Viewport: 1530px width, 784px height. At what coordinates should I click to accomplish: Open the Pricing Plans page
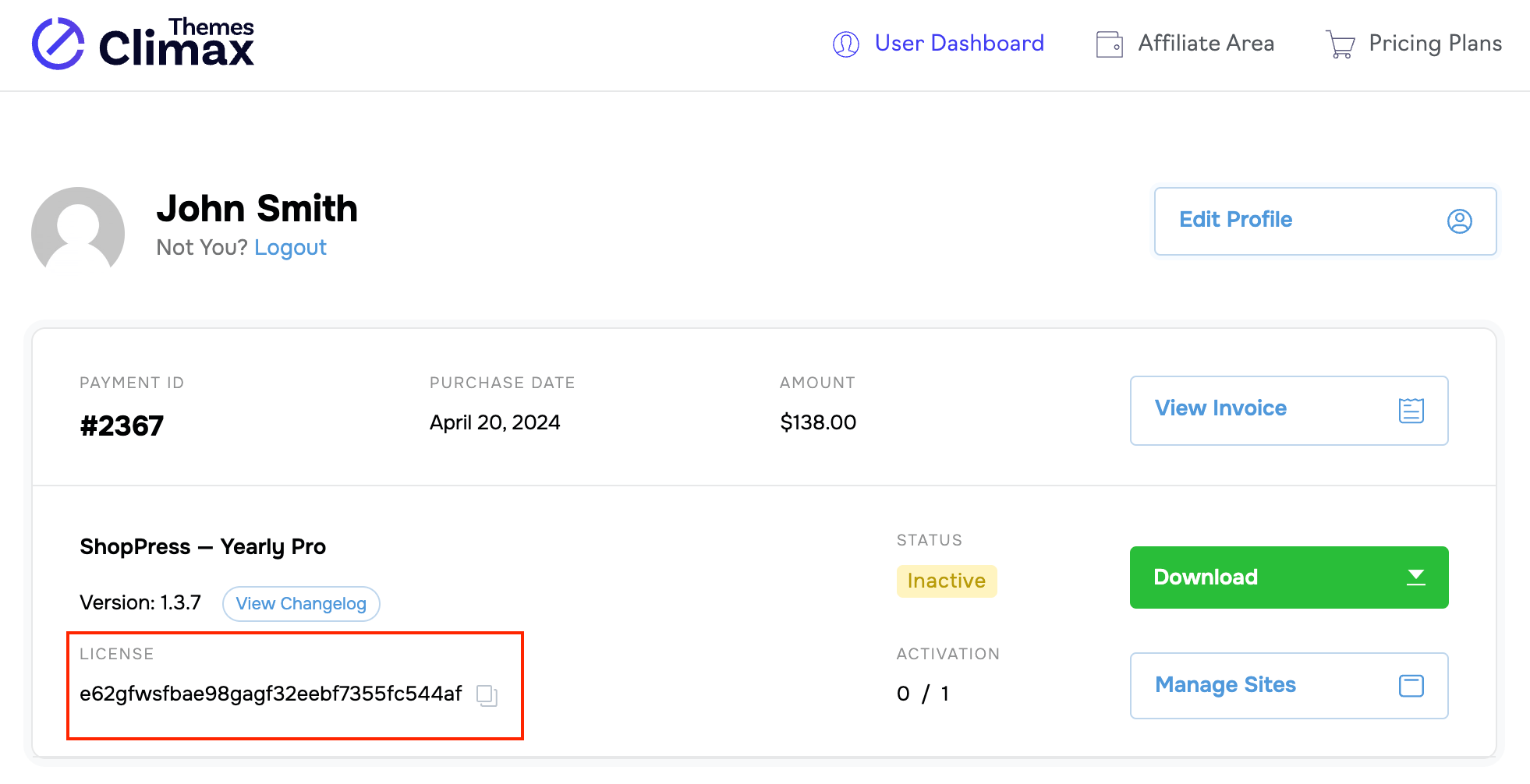(1435, 44)
